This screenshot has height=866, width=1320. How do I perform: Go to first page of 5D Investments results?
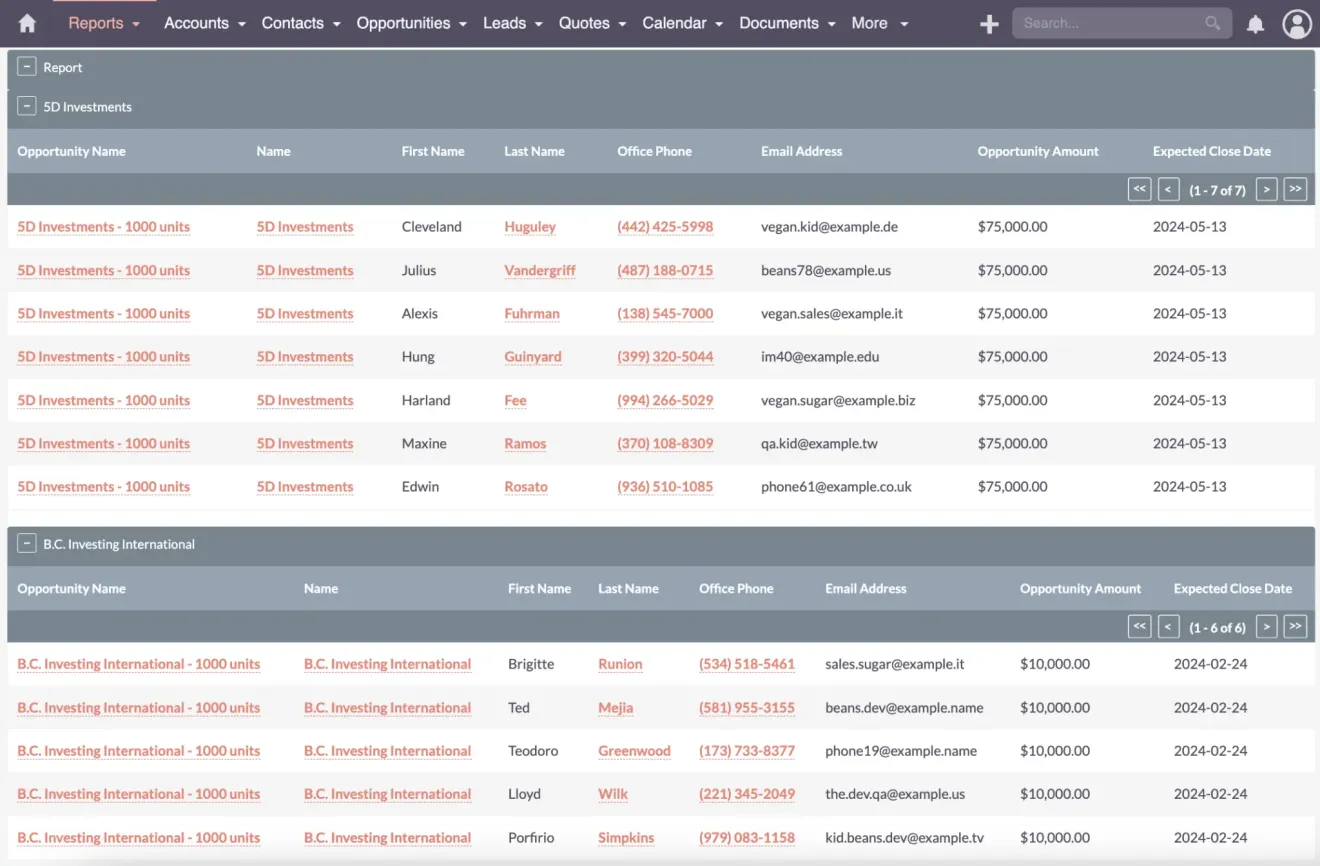pyautogui.click(x=1139, y=188)
